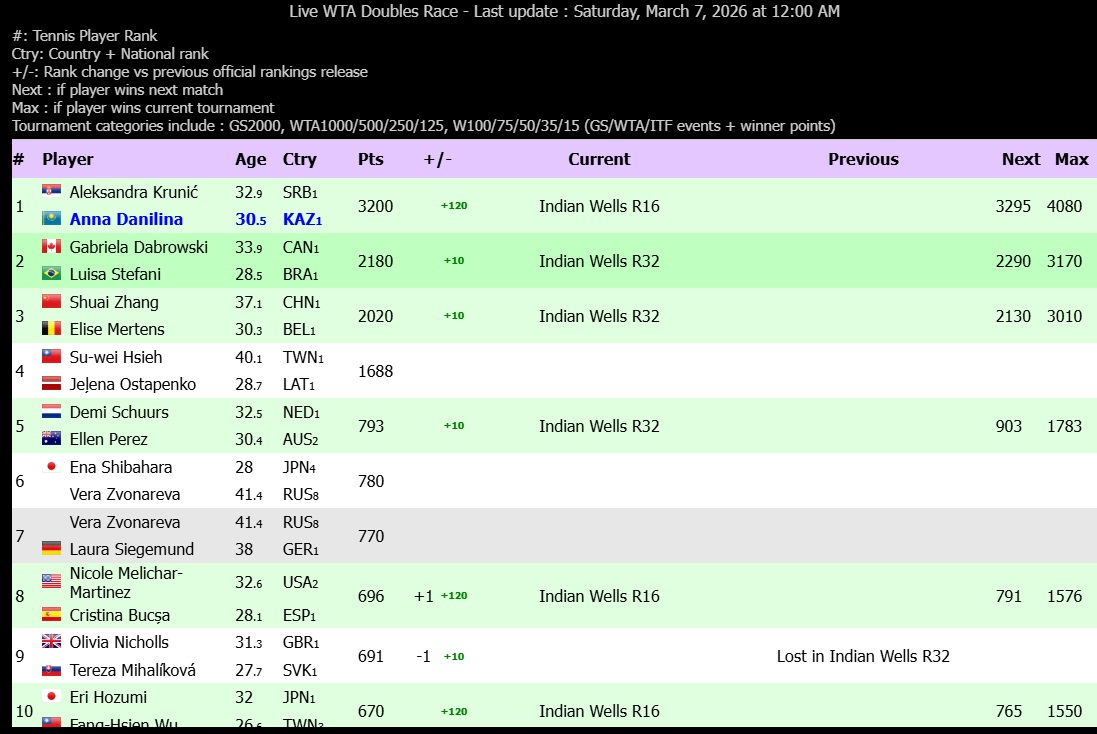Click the Latvian flag beside Jeļena Ostapenko
The width and height of the screenshot is (1097, 734).
tap(51, 384)
